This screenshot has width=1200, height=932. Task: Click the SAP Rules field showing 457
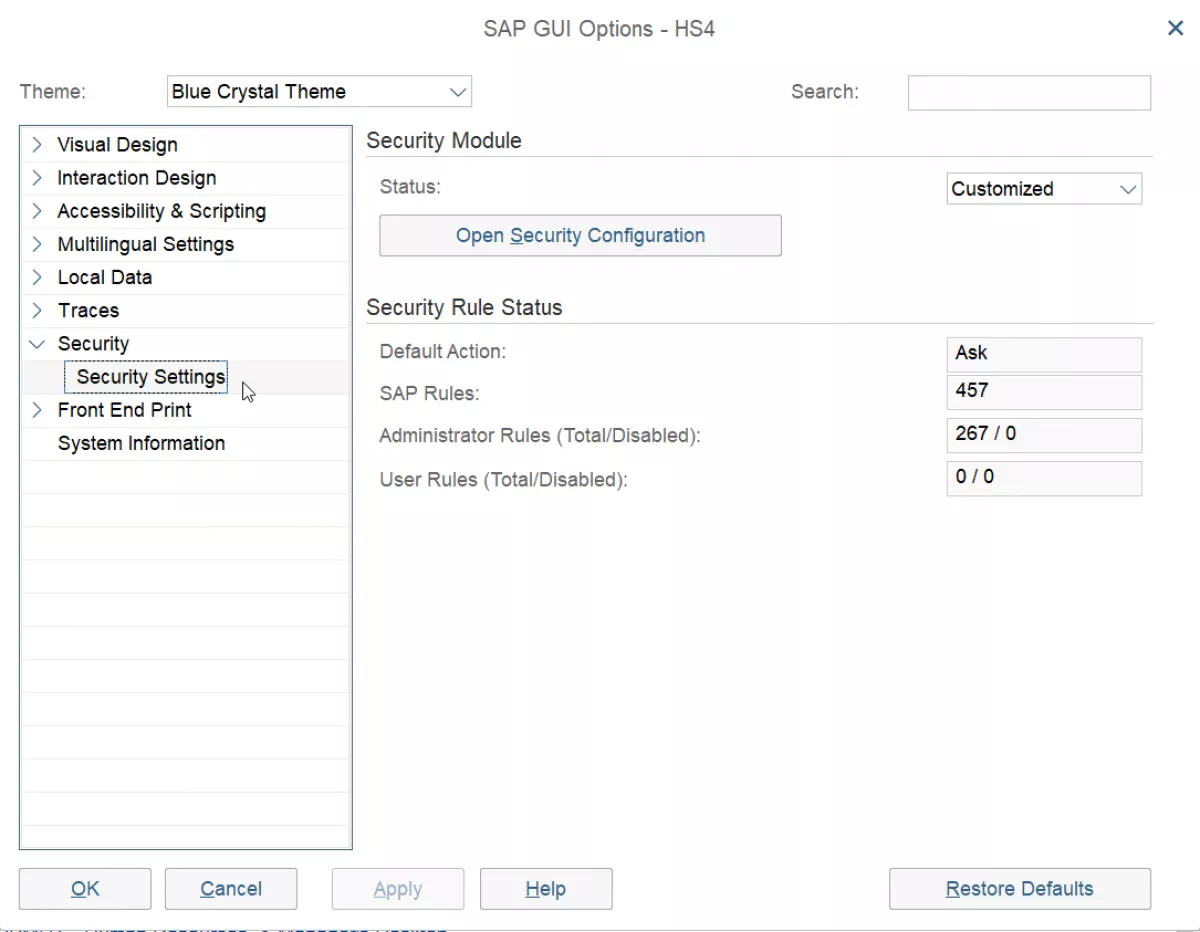click(x=1044, y=393)
